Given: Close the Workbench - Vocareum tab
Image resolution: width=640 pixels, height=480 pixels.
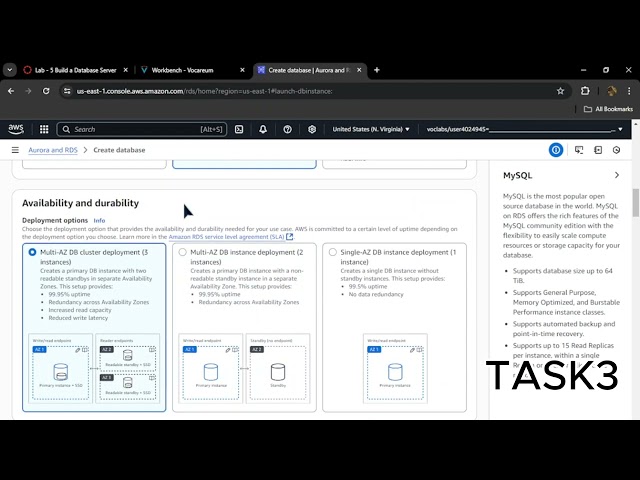Looking at the screenshot, I should [x=242, y=70].
